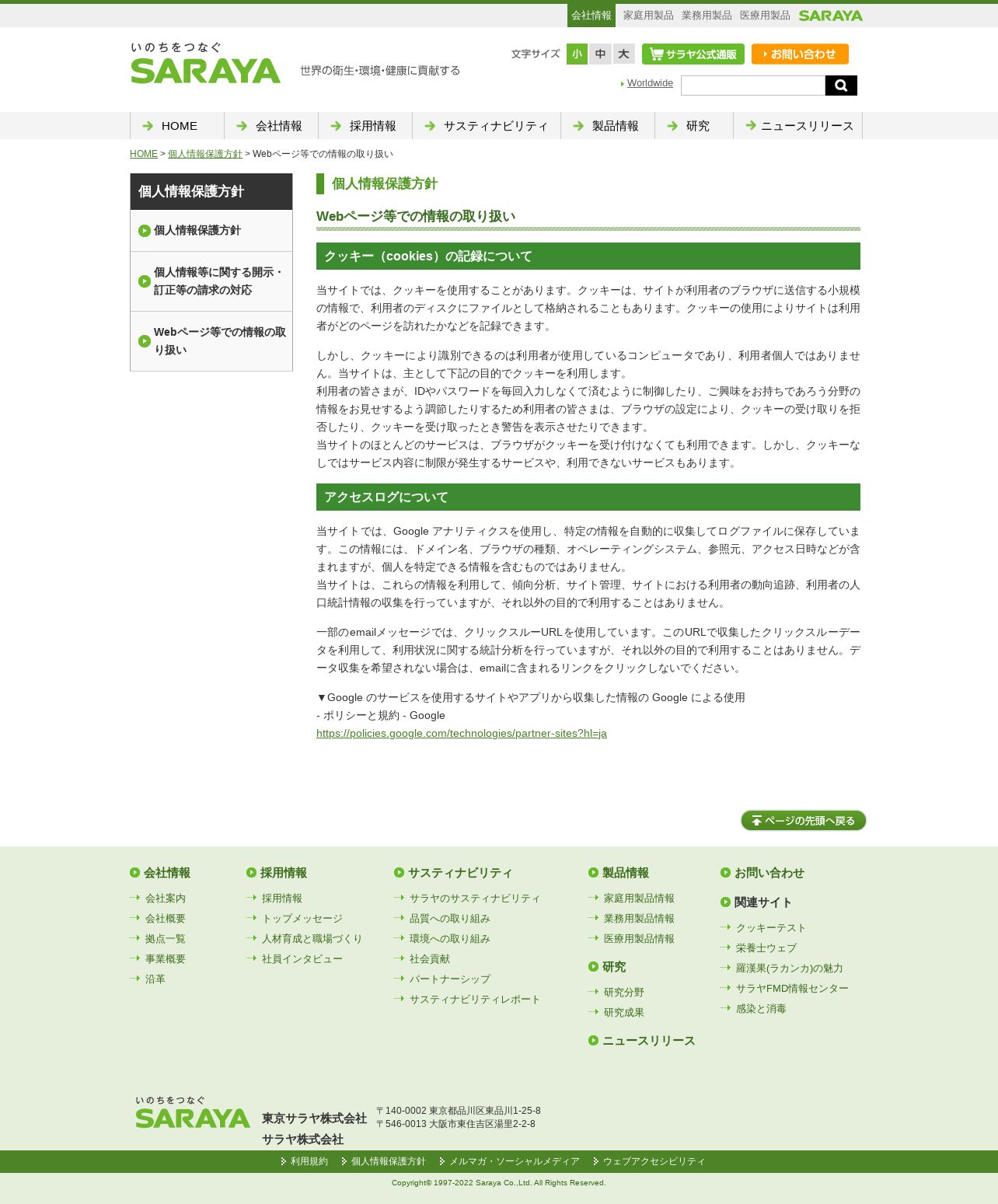The image size is (998, 1204).
Task: Click the search magnifier icon button
Action: tap(841, 86)
